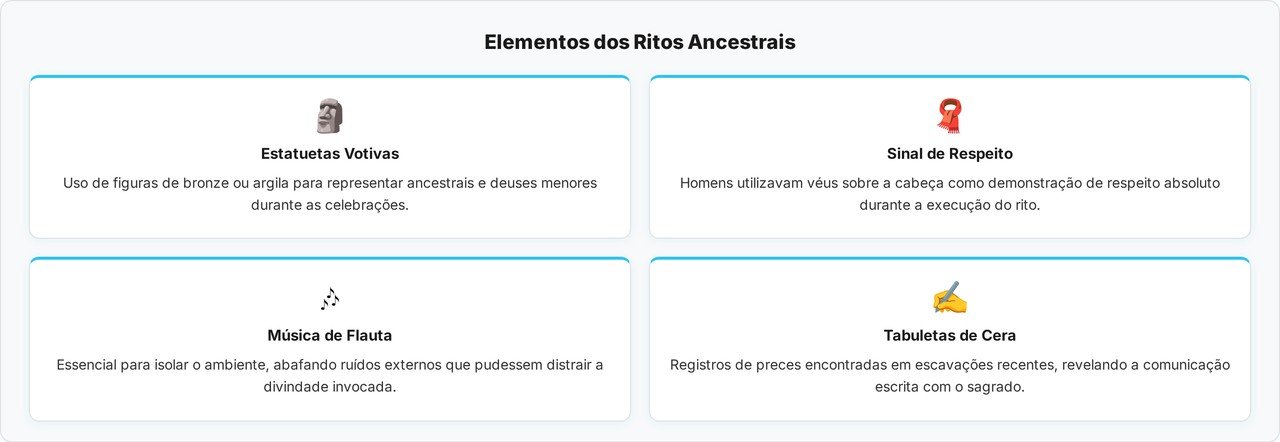The width and height of the screenshot is (1280, 442).
Task: Open the Música de Flauta card title
Action: pos(330,336)
